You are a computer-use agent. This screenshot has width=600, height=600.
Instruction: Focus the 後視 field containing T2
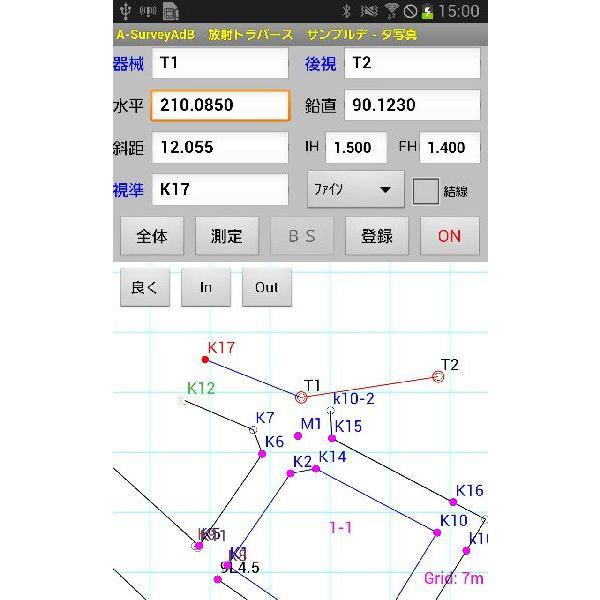[412, 63]
